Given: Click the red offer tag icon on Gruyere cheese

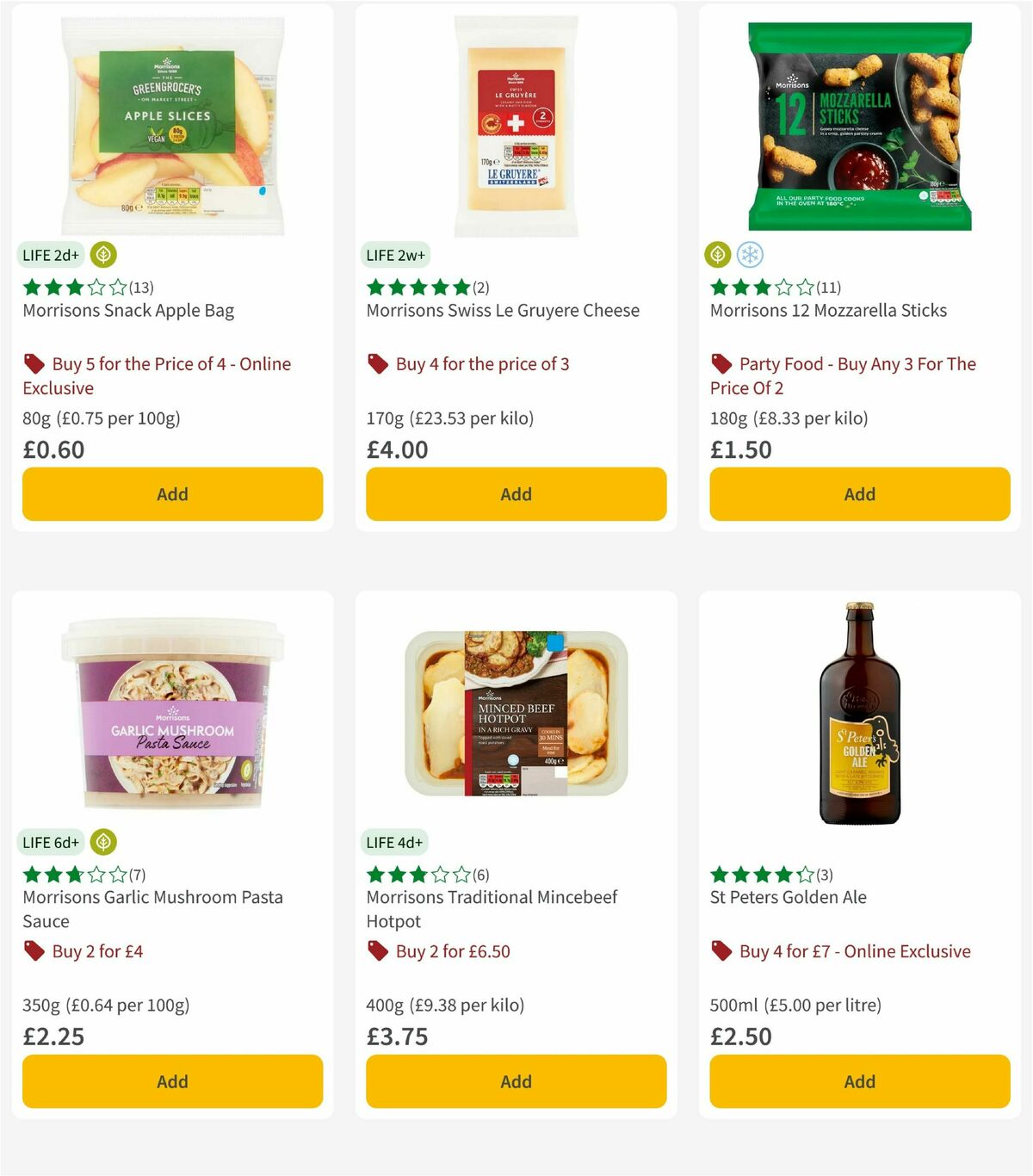Looking at the screenshot, I should (x=377, y=363).
